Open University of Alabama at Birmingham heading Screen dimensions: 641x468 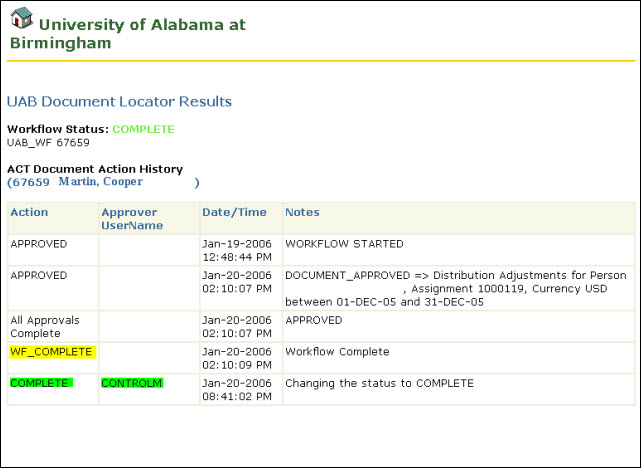128,34
